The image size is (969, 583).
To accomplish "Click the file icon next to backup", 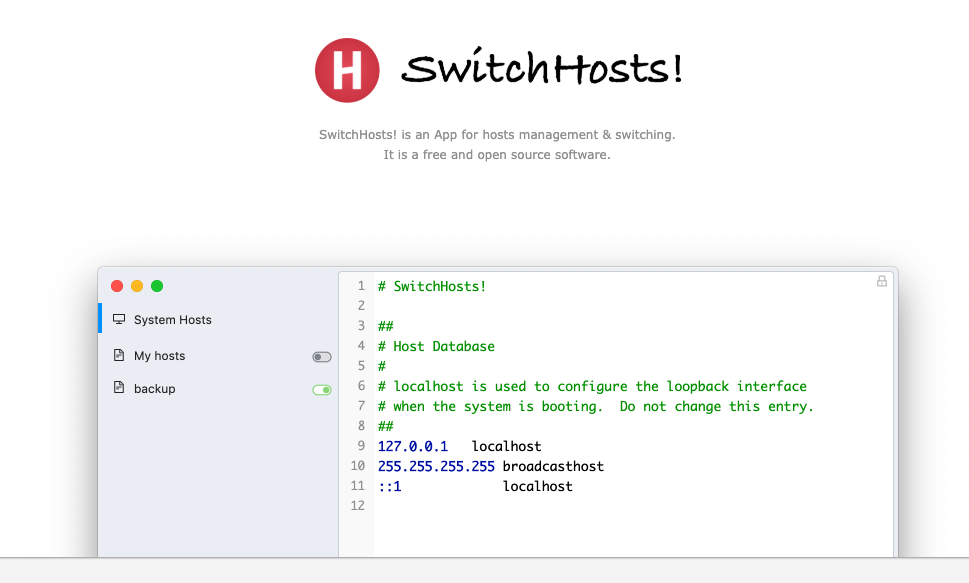I will click(x=119, y=388).
